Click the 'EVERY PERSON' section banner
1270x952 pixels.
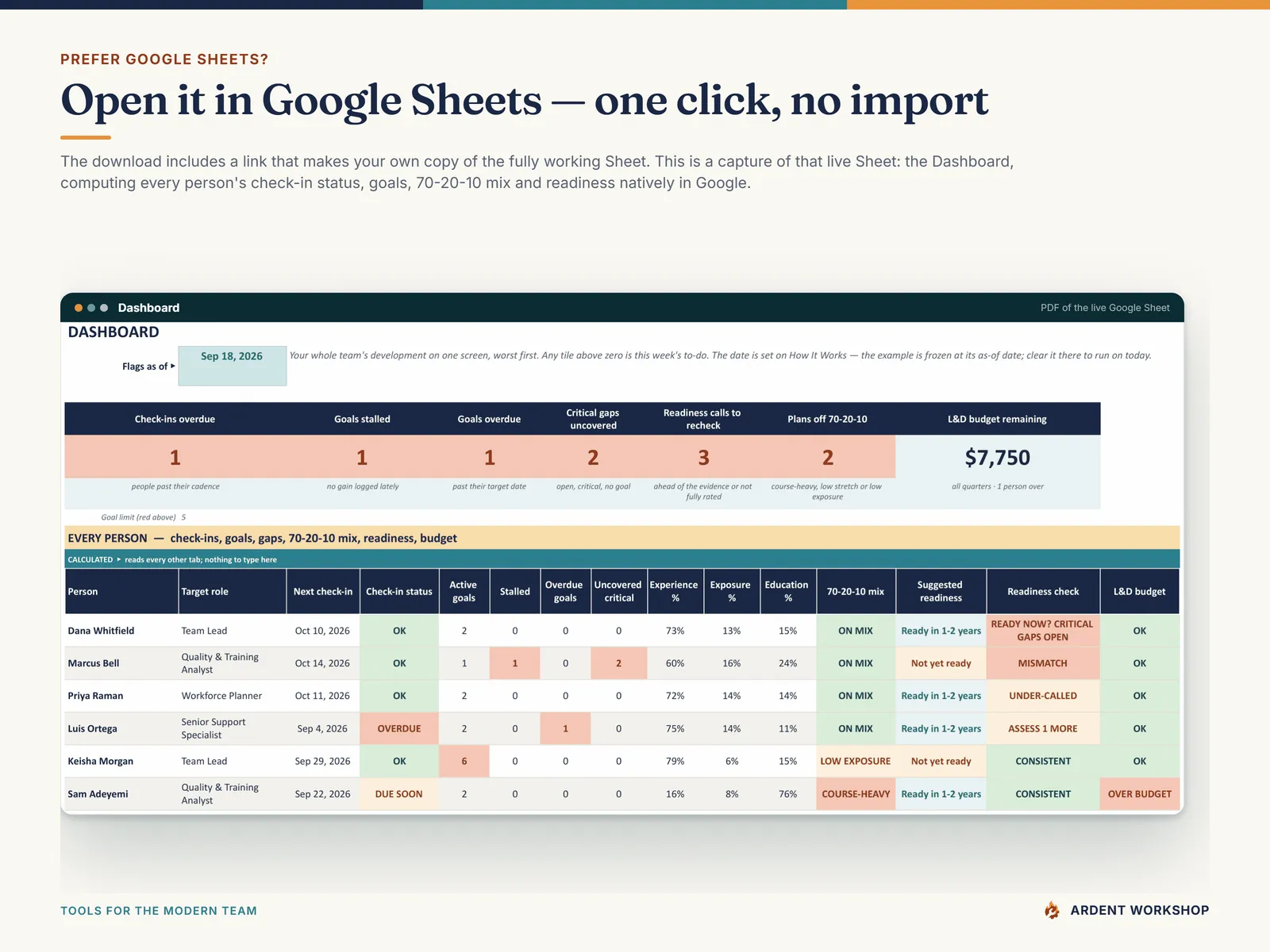point(622,538)
